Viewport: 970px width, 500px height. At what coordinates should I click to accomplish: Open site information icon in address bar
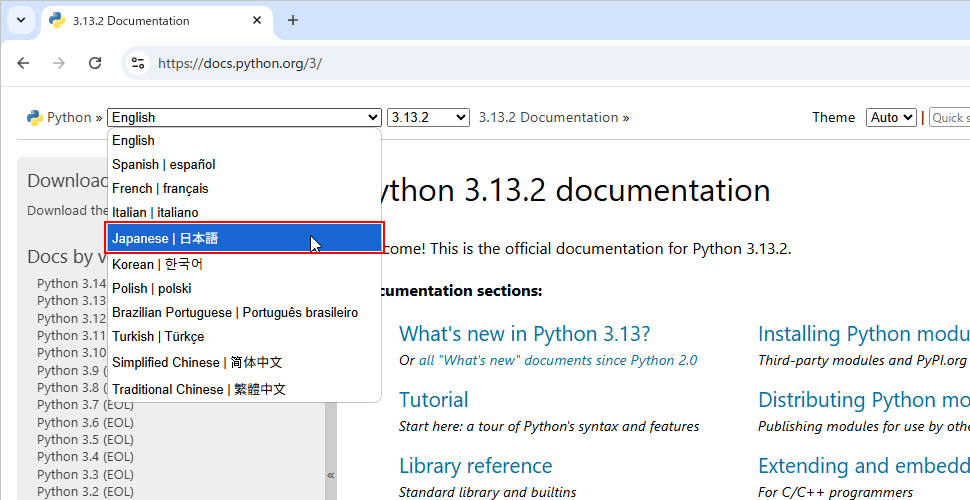click(138, 63)
